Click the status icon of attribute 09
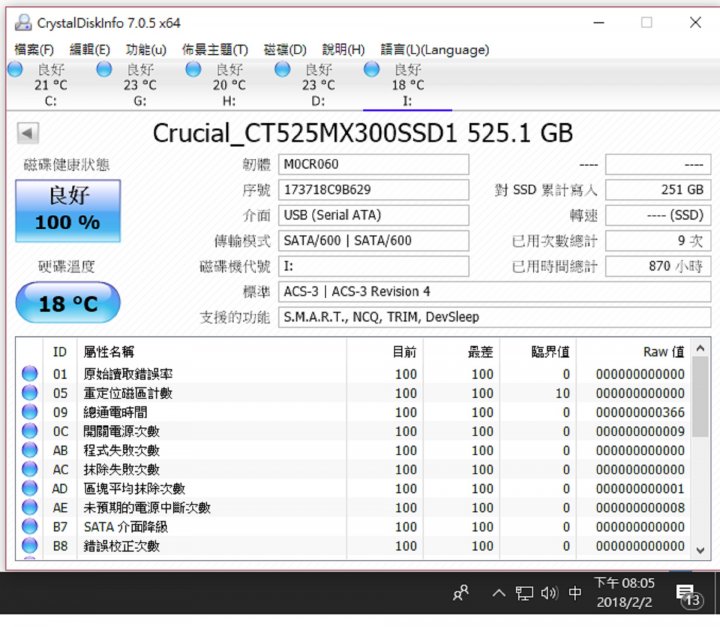The image size is (720, 627). point(30,412)
